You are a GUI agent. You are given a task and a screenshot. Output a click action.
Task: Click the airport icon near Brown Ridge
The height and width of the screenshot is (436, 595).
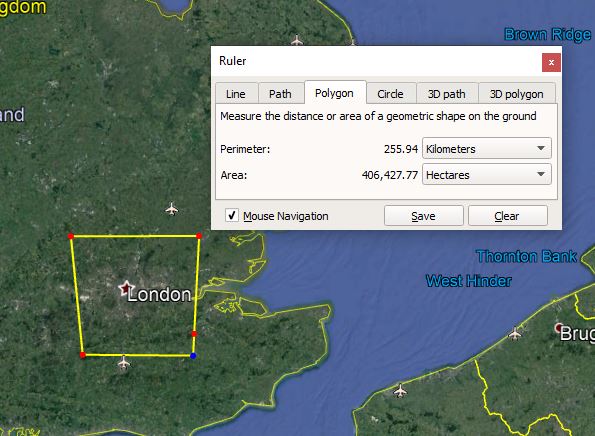point(297,39)
